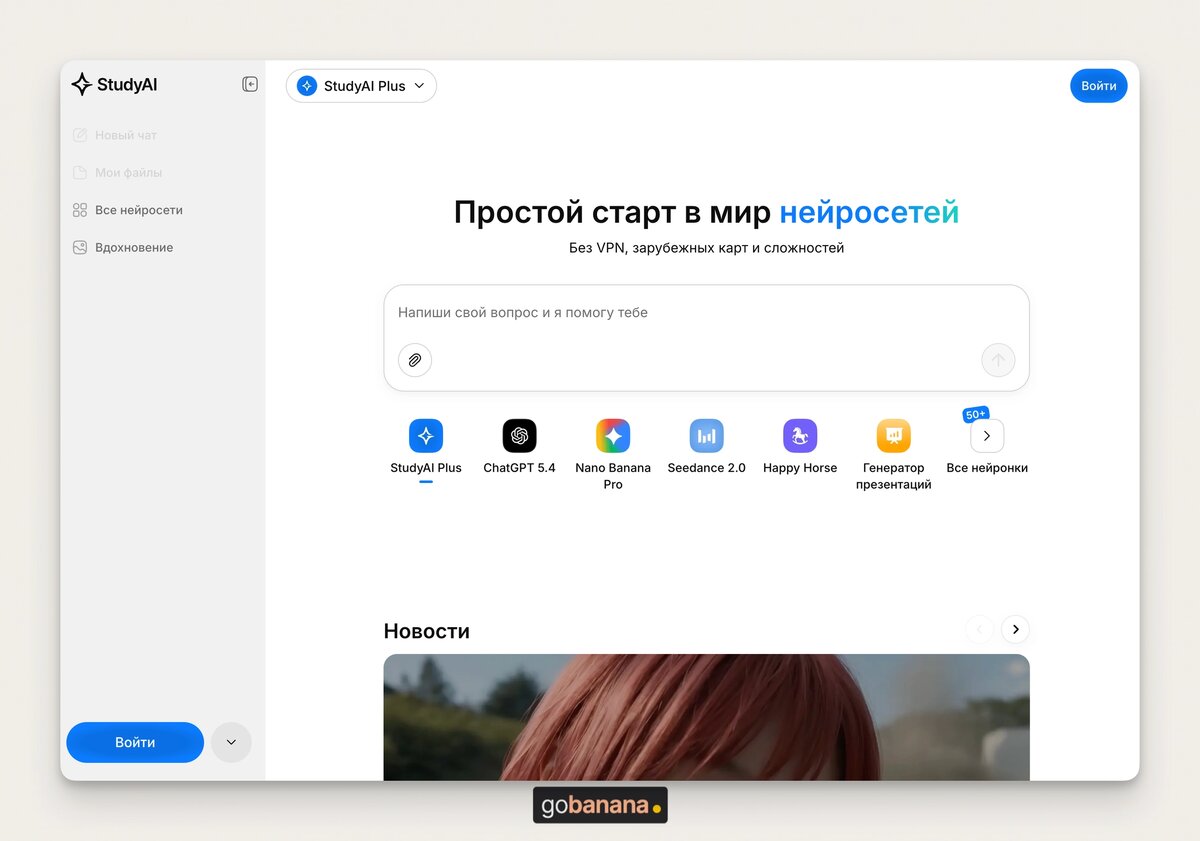Click the Новый чат edit icon
Screen dimensions: 1200x841
pos(80,135)
